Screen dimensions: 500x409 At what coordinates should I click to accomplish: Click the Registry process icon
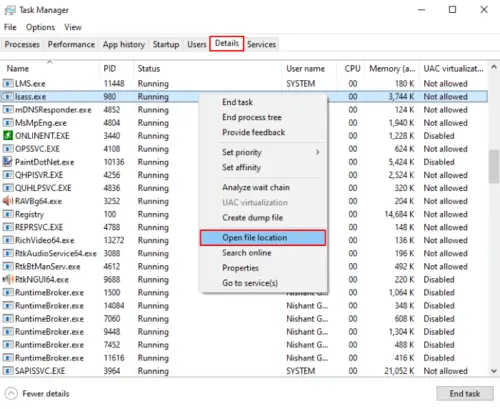[x=8, y=214]
